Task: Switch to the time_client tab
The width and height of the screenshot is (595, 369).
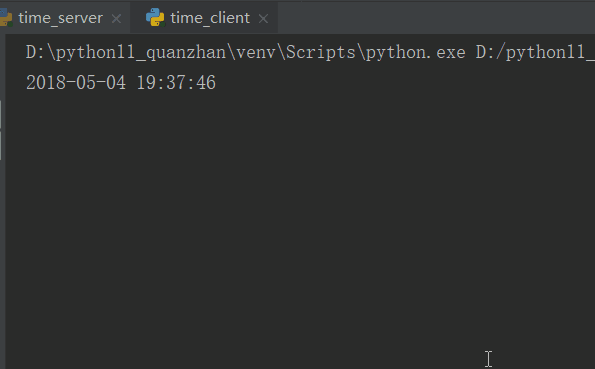Action: coord(210,18)
